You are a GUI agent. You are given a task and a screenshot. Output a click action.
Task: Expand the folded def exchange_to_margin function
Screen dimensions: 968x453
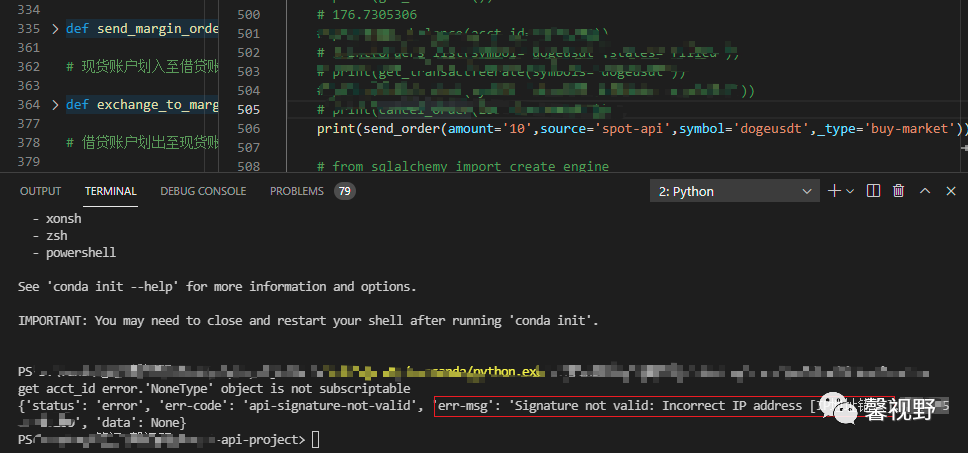click(55, 104)
